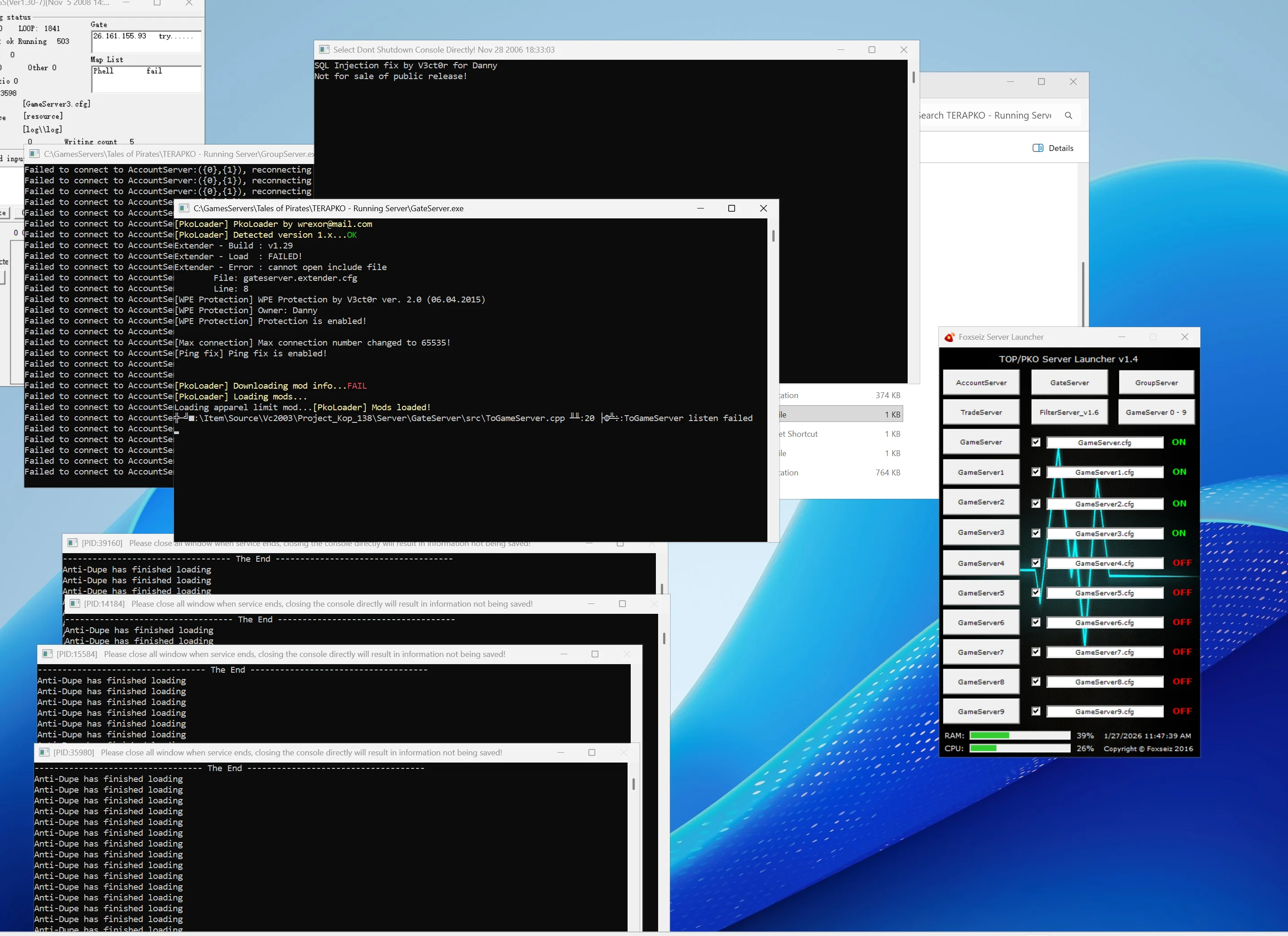Screen dimensions: 1288x936
Task: Start the GroupServer from launcher
Action: click(1156, 382)
